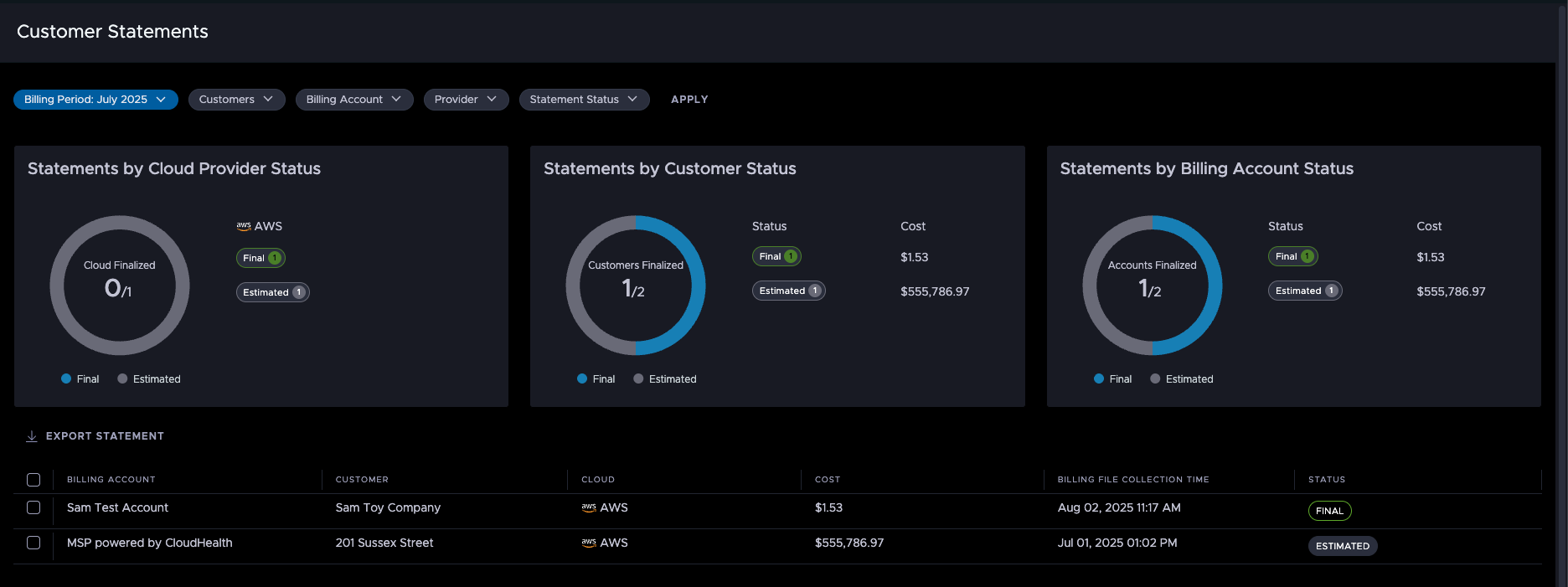Toggle the select-all checkbox in table header
Screen dimensions: 1568x587
click(x=34, y=480)
